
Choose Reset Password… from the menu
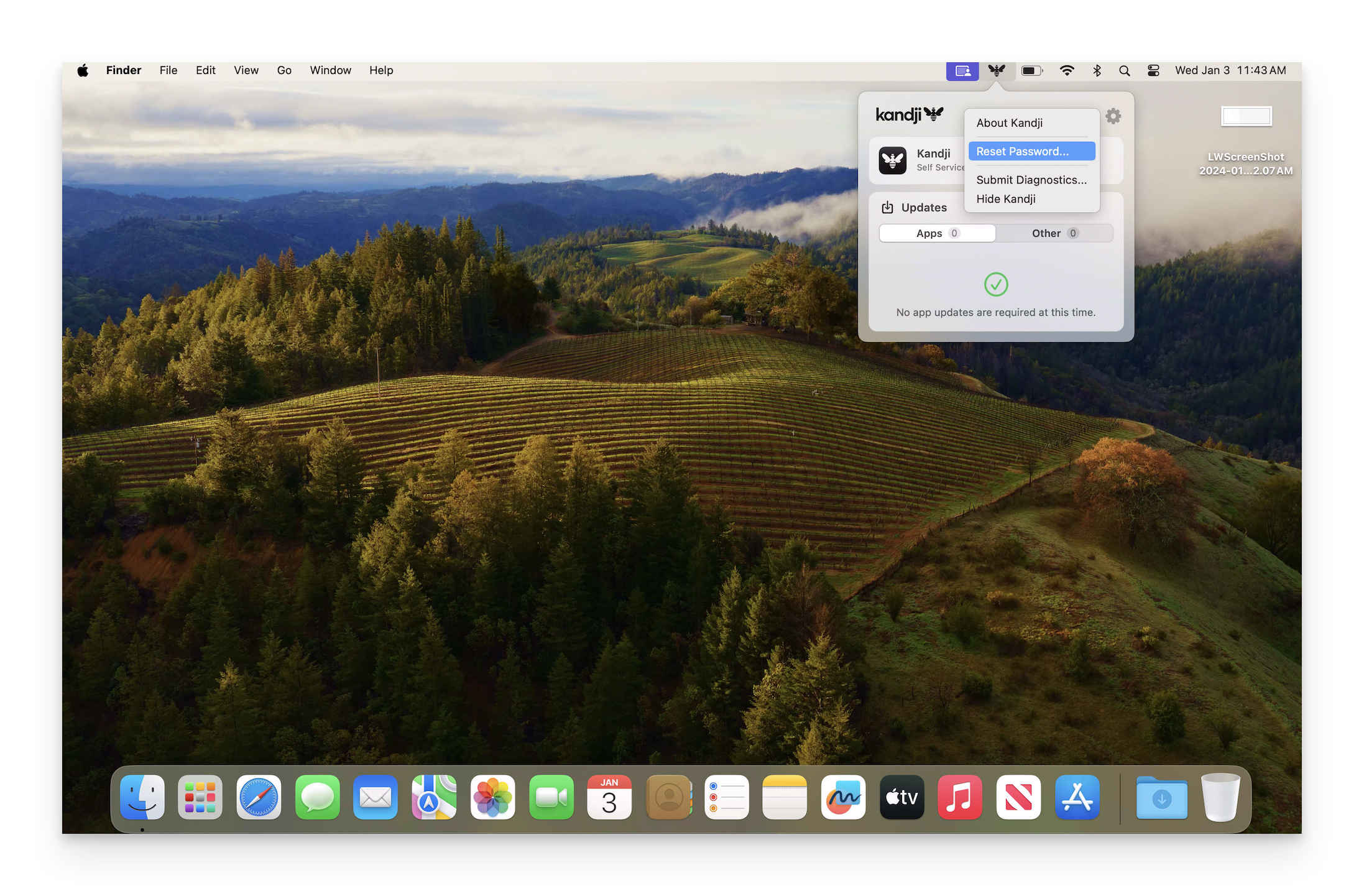(1031, 151)
